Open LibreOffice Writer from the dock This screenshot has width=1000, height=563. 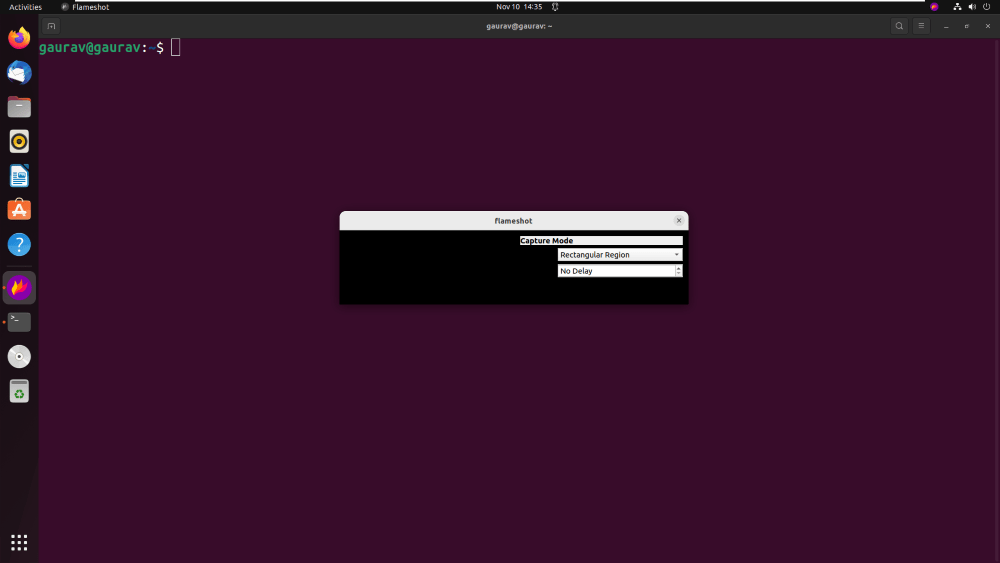(x=19, y=176)
